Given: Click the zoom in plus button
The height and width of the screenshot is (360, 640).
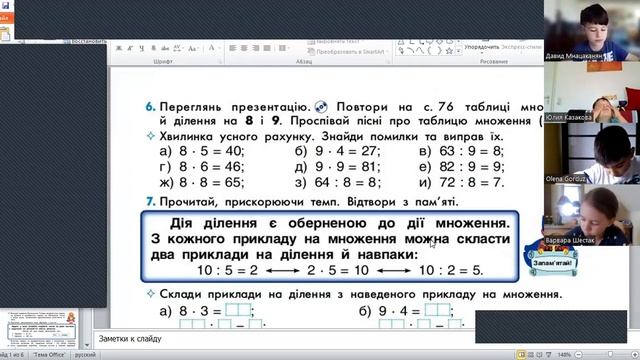Looking at the screenshot, I should 635,355.
